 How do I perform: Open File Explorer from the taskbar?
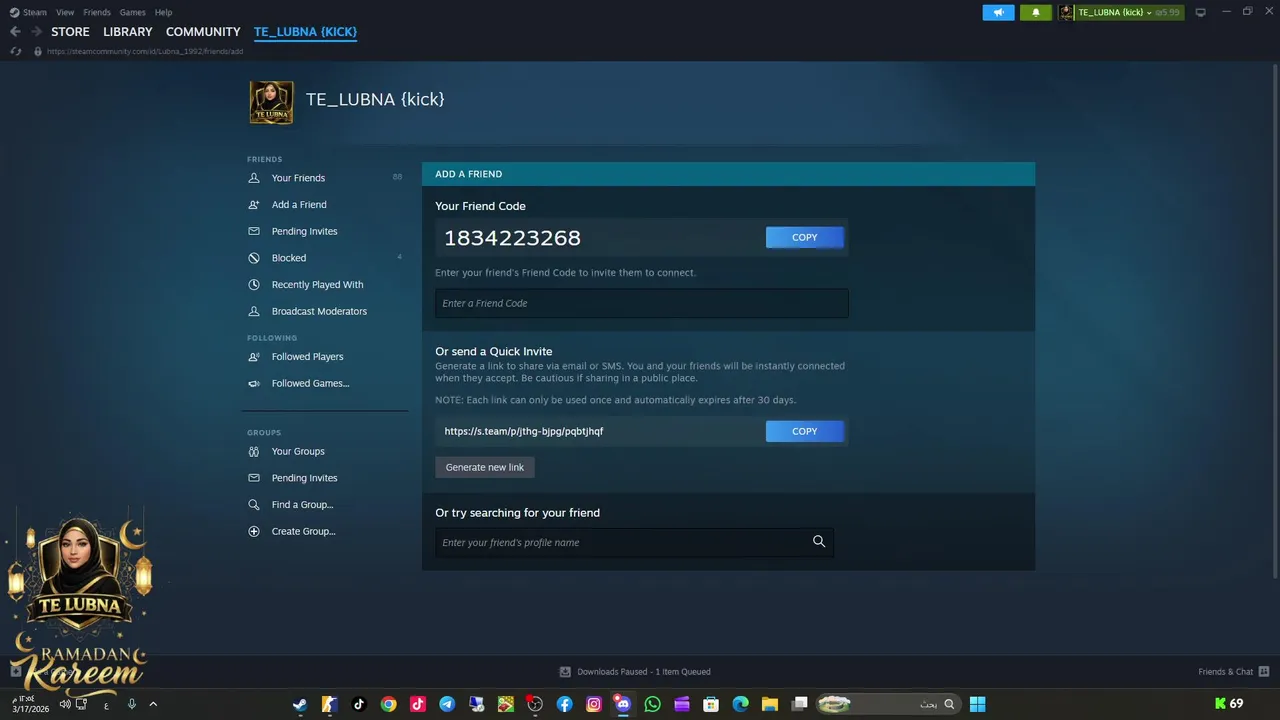[770, 704]
